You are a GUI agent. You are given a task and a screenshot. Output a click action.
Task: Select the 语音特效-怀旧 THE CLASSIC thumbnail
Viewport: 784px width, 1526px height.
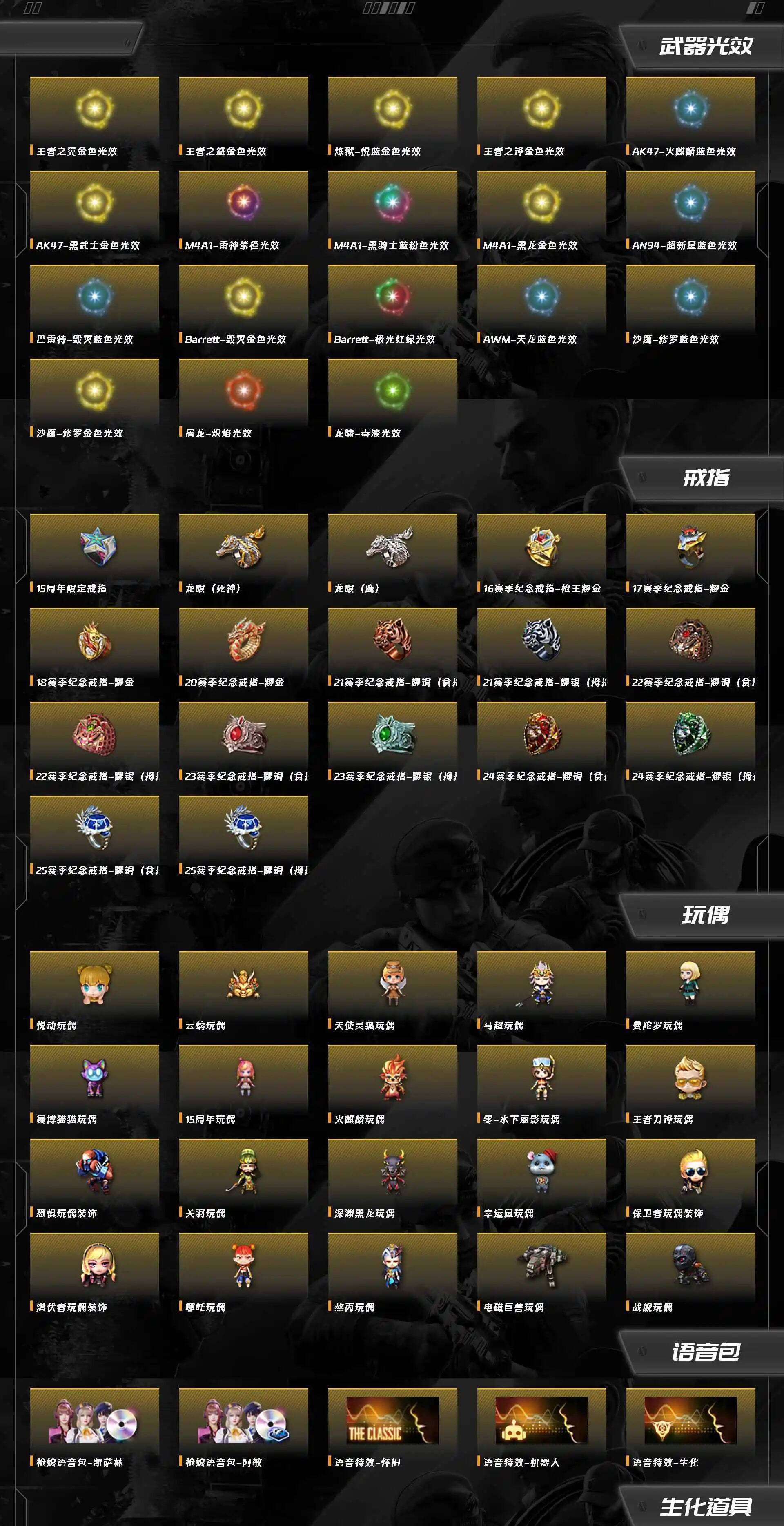pyautogui.click(x=392, y=1421)
